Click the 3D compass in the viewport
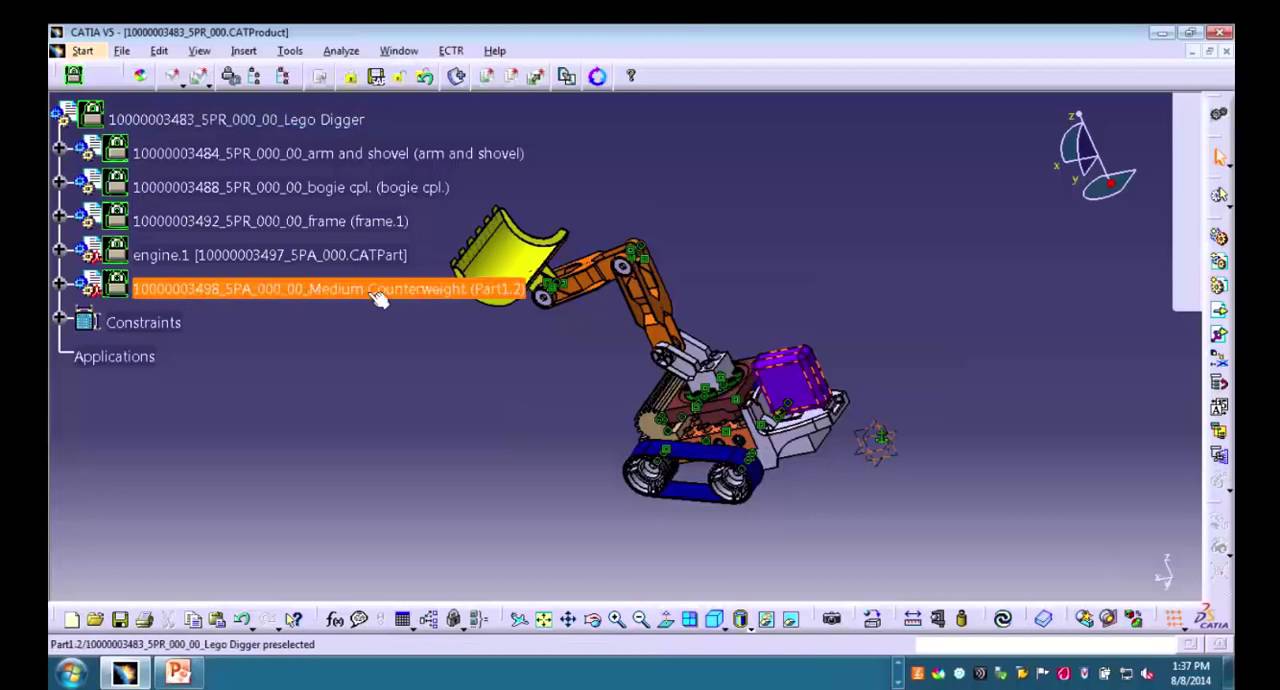Viewport: 1280px width, 690px height. tap(1096, 157)
